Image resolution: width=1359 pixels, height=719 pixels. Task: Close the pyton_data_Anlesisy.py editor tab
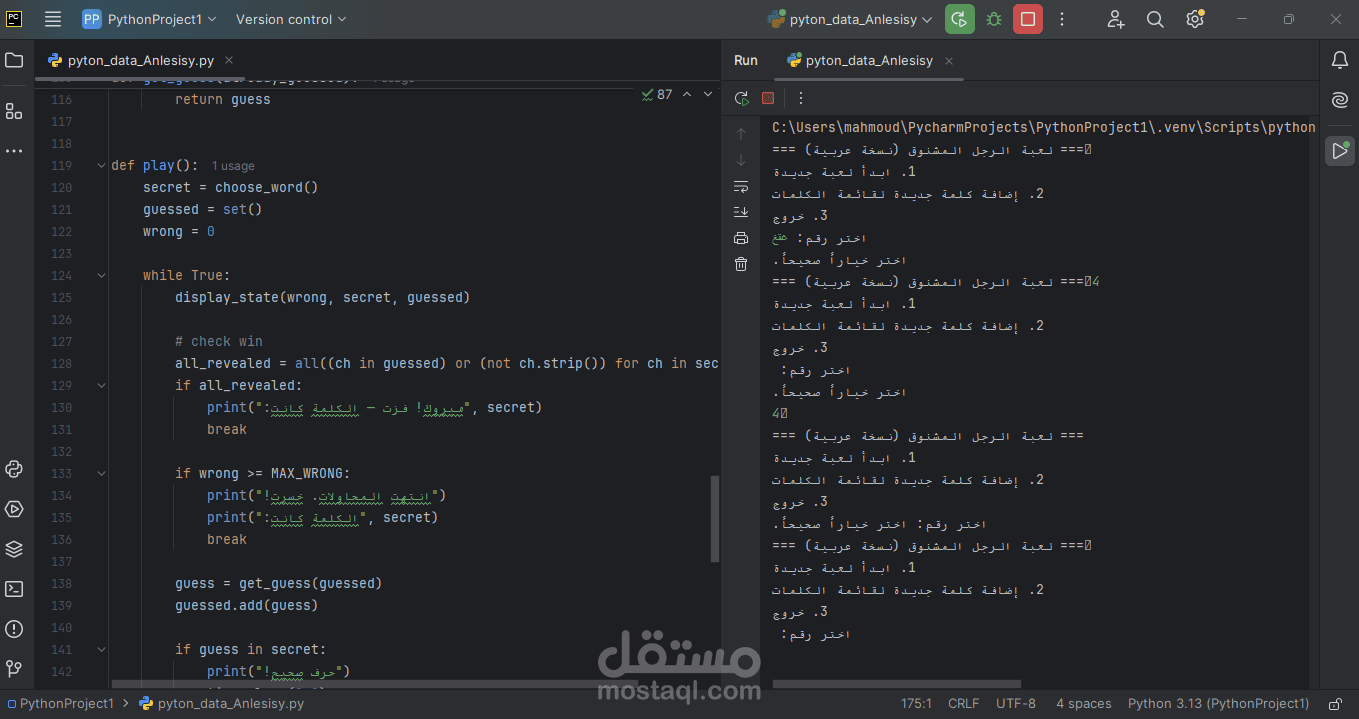pyautogui.click(x=228, y=60)
